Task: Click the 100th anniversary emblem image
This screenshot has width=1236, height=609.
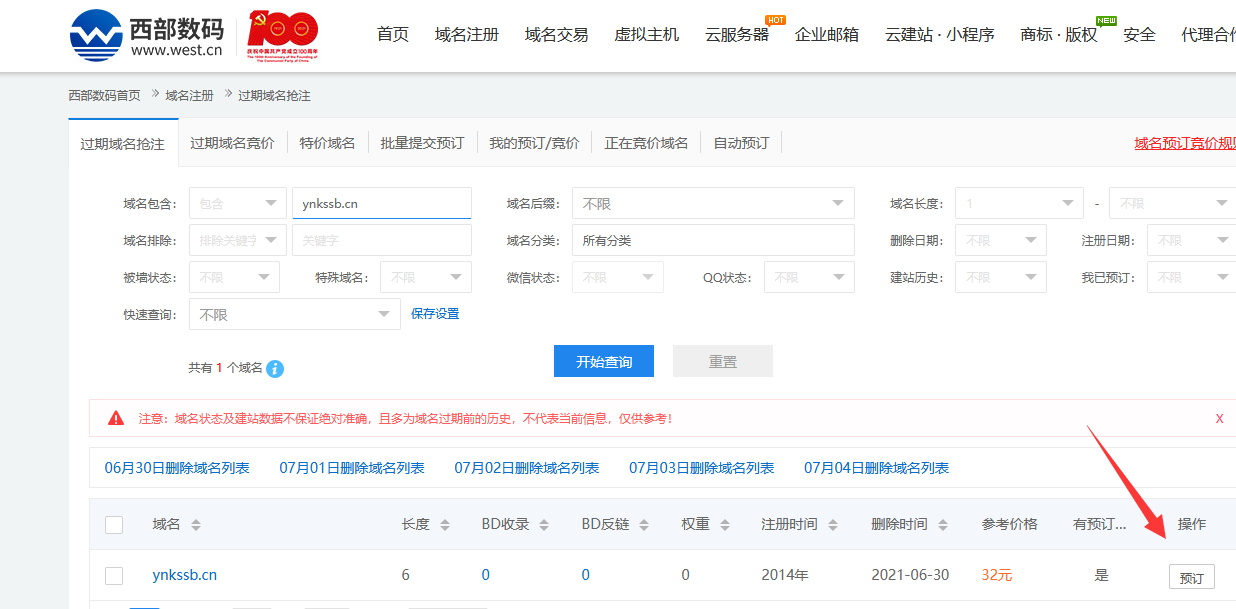Action: 283,36
